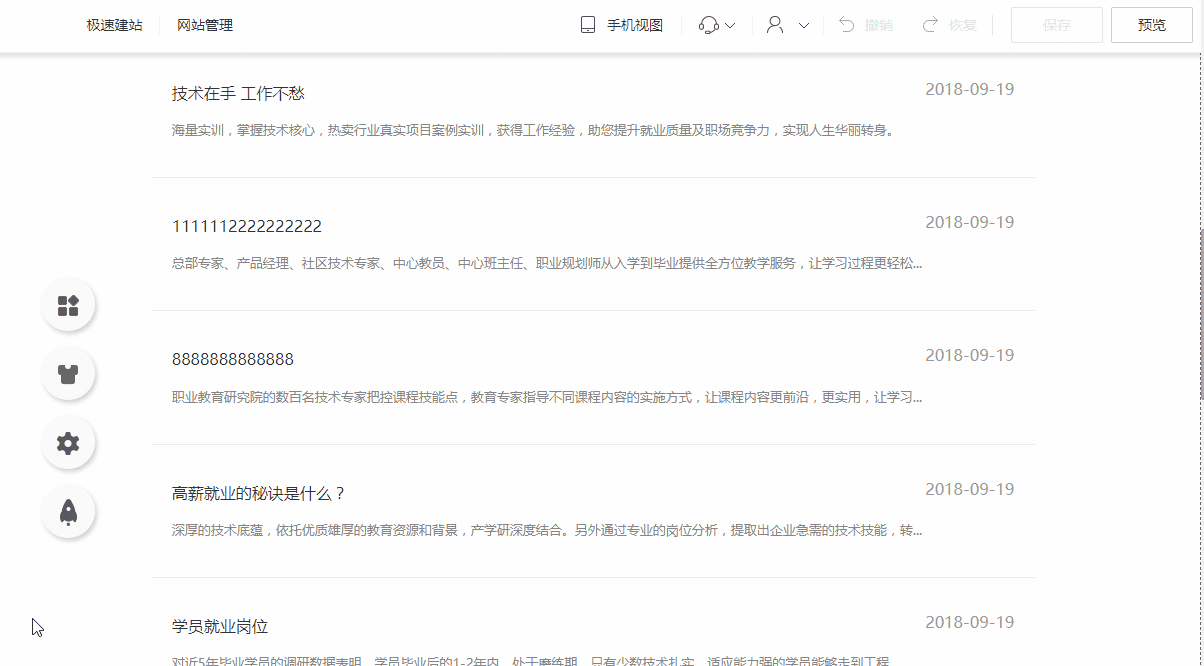Screen dimensions: 1204x666
Task: Click the redo arrow icon for 恢复
Action: click(930, 25)
